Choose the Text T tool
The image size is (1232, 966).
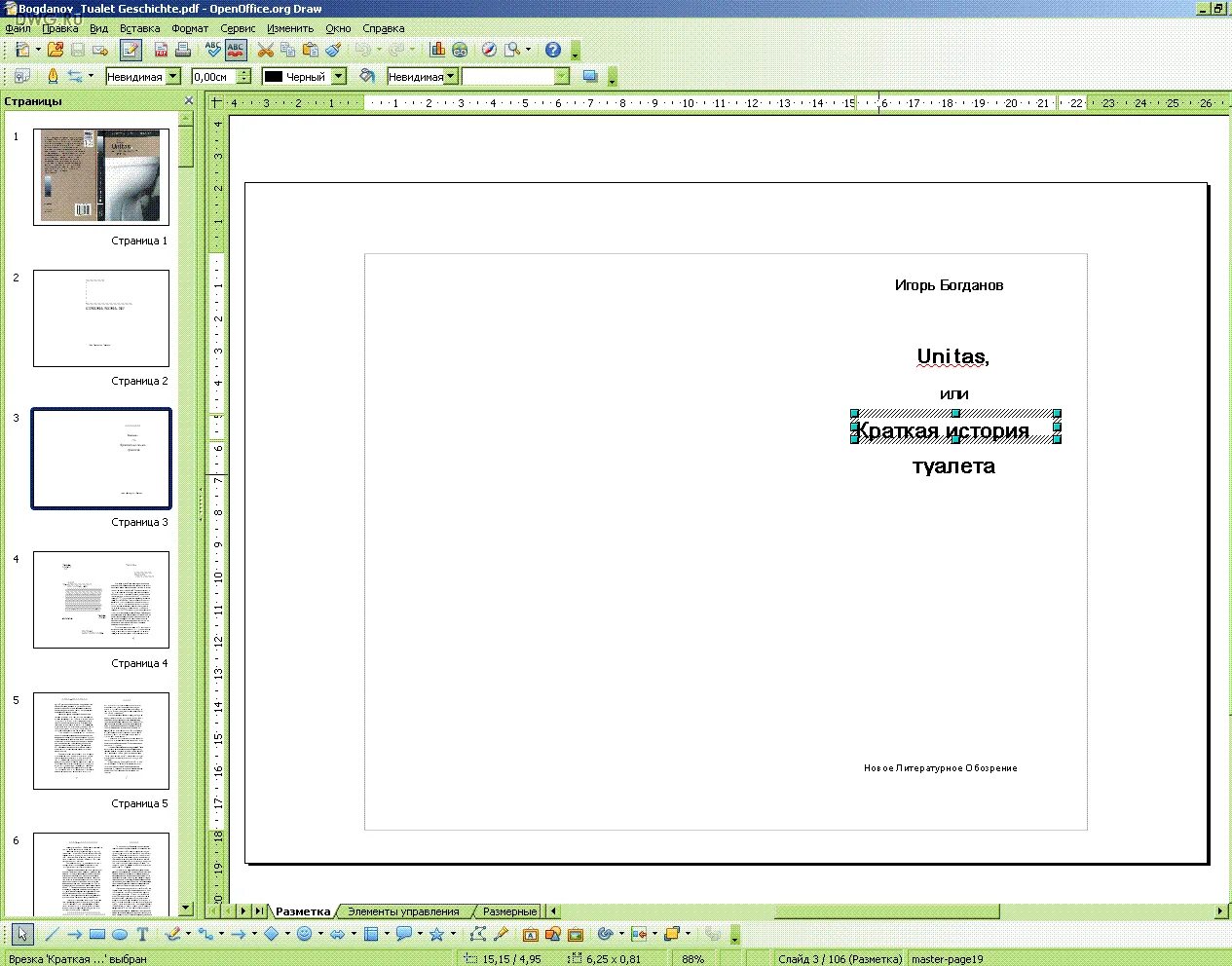tap(142, 935)
